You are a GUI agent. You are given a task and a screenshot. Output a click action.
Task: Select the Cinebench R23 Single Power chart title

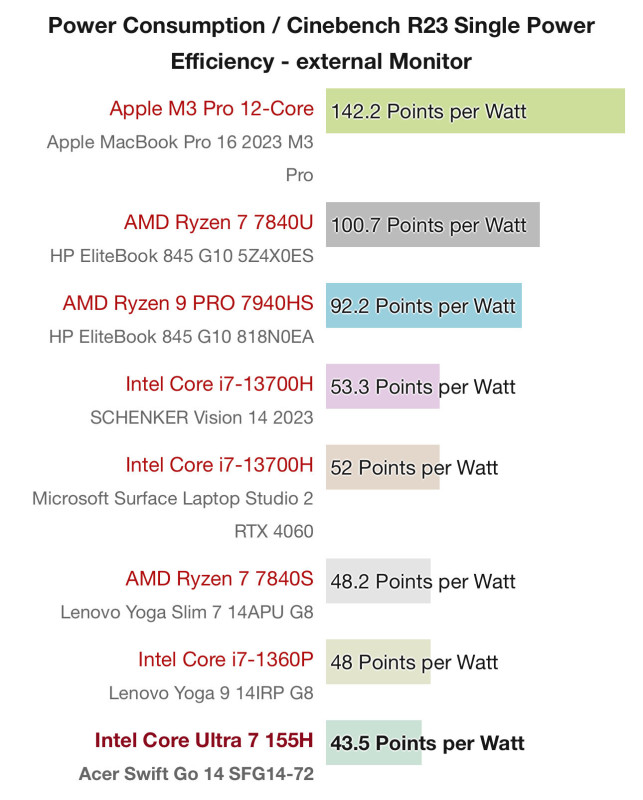coord(322,43)
